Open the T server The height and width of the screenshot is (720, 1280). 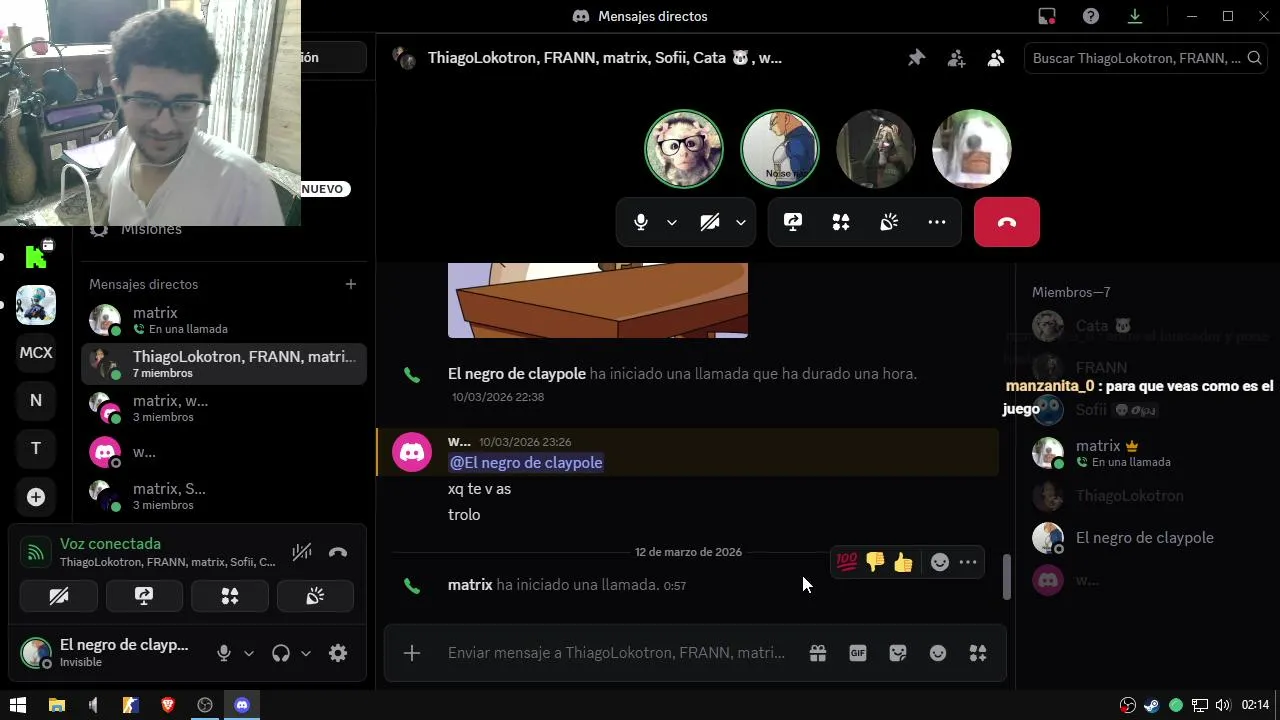click(x=36, y=448)
